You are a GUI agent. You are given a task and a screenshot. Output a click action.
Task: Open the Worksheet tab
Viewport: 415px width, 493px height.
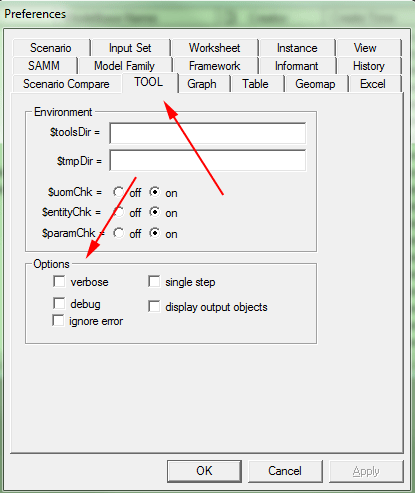coord(214,48)
